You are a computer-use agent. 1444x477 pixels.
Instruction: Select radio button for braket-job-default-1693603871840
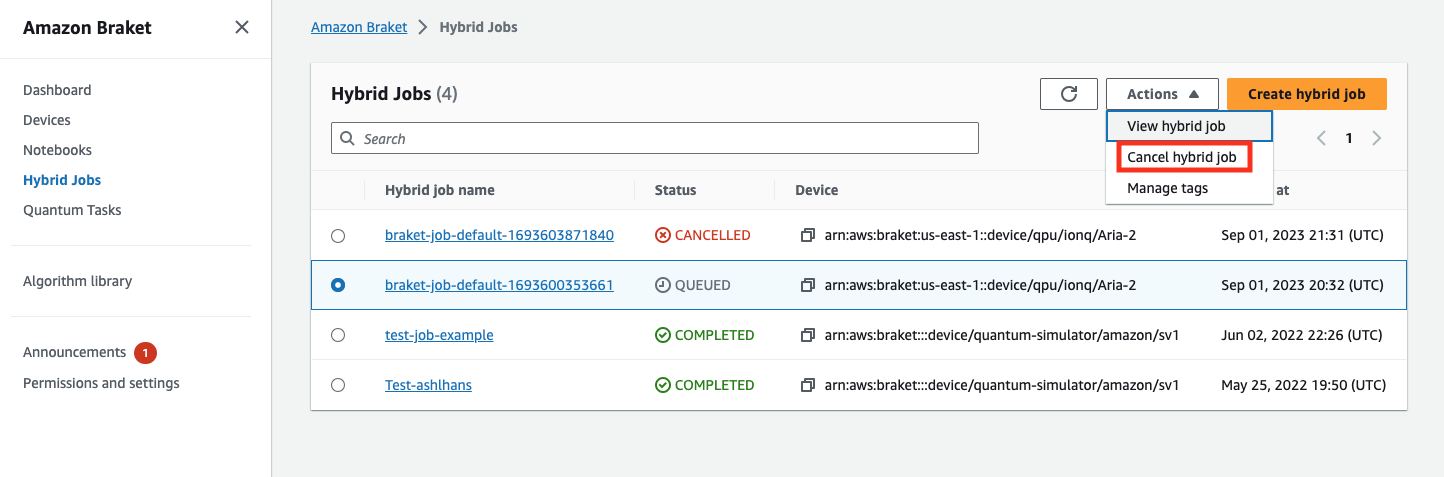pyautogui.click(x=338, y=236)
